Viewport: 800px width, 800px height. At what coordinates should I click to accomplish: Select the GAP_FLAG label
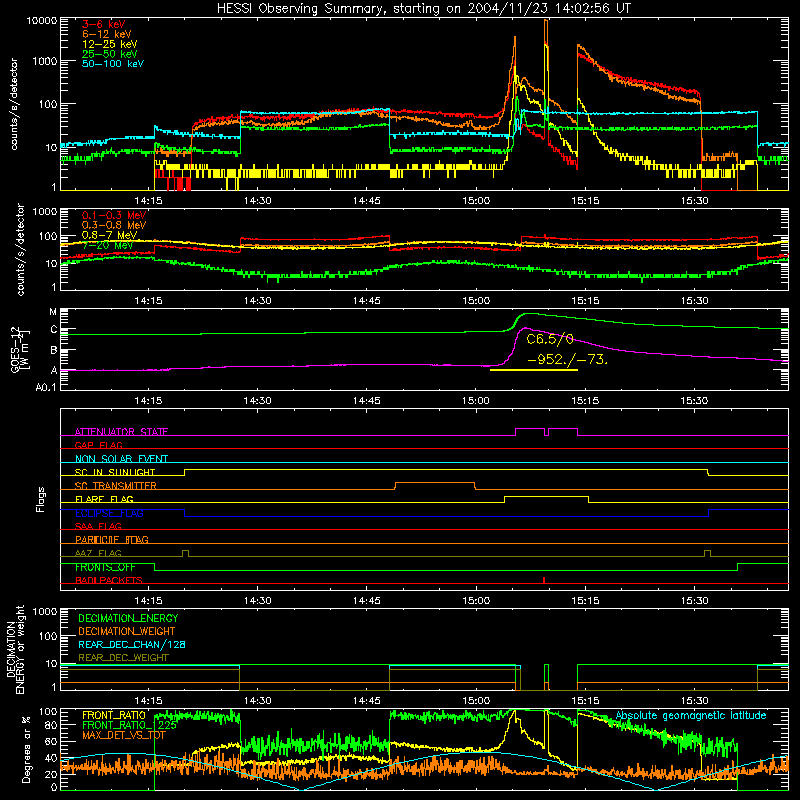[x=98, y=445]
